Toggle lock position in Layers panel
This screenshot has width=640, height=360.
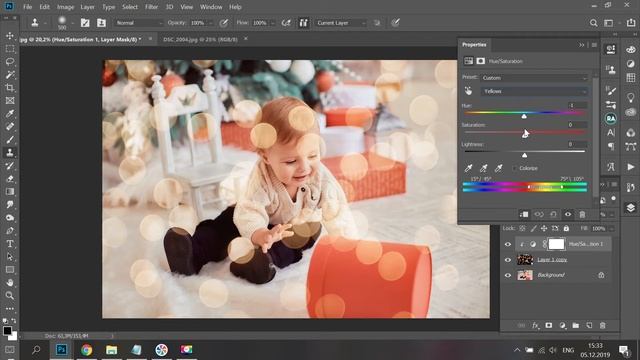click(544, 229)
